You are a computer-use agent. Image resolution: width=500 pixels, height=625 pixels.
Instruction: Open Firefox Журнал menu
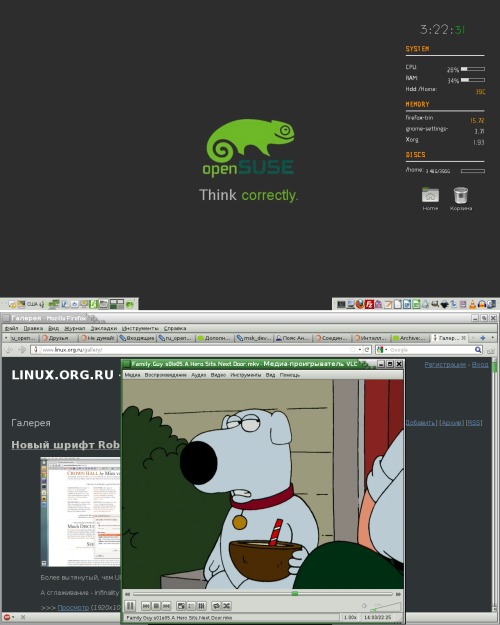[x=75, y=328]
